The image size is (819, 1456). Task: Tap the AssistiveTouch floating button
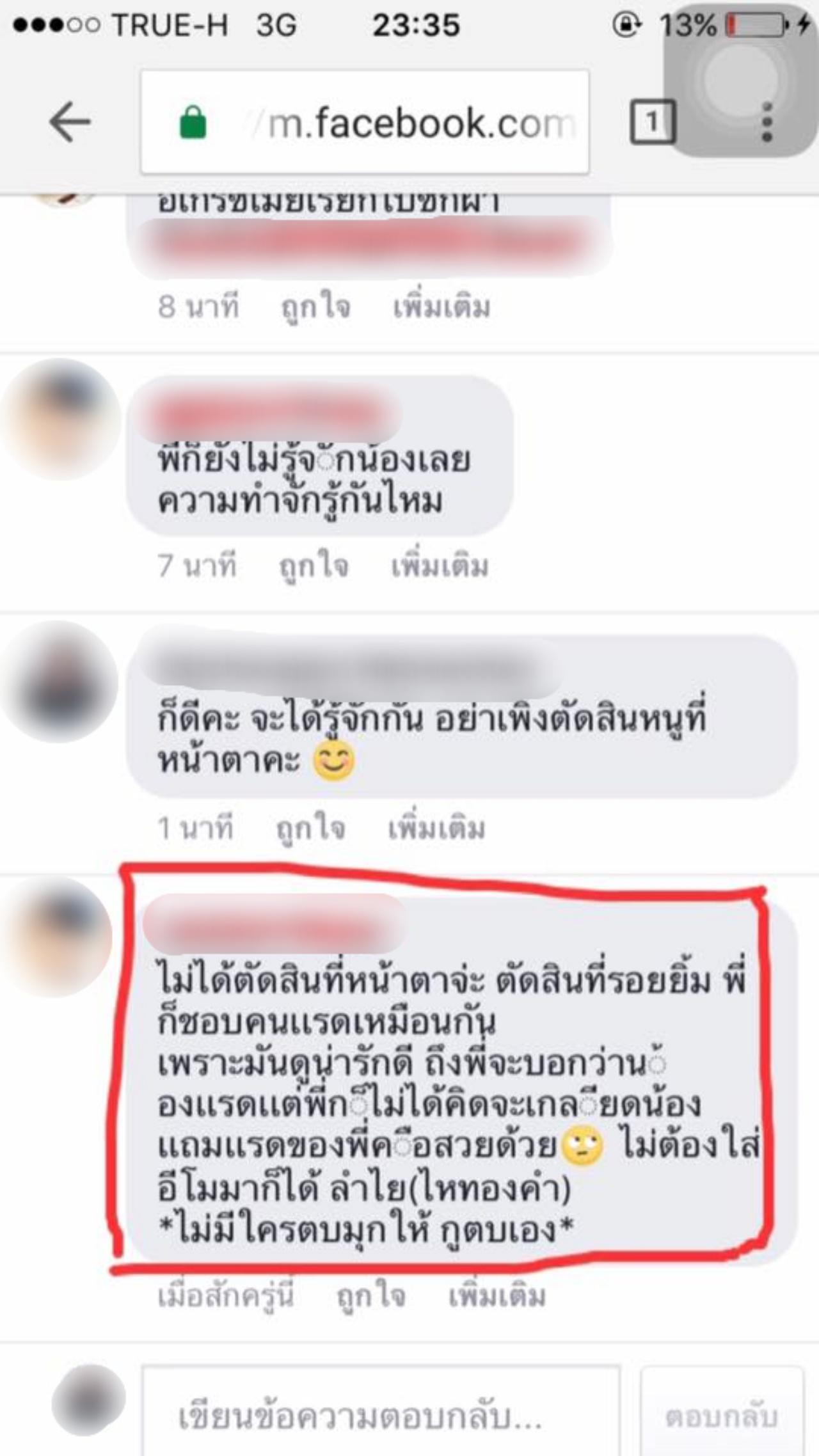coord(741,80)
